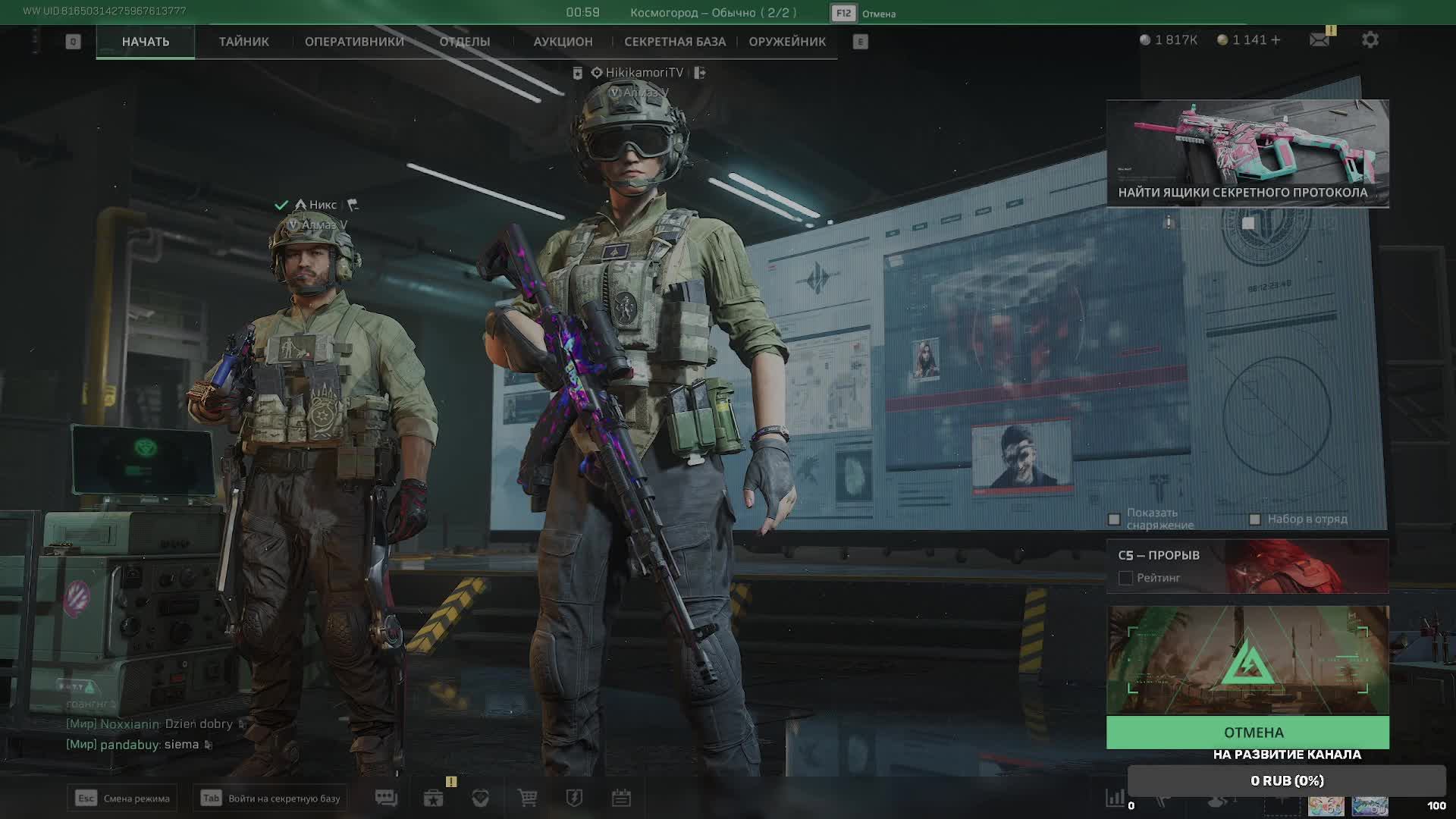Open secret protocol crates banner
Screen dimensions: 1456x819
pyautogui.click(x=1247, y=153)
